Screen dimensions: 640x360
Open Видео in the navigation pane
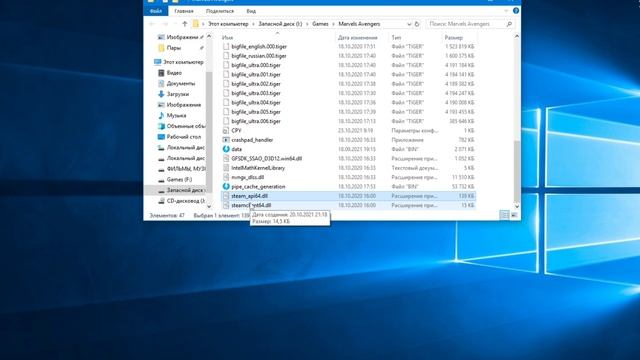click(x=174, y=73)
